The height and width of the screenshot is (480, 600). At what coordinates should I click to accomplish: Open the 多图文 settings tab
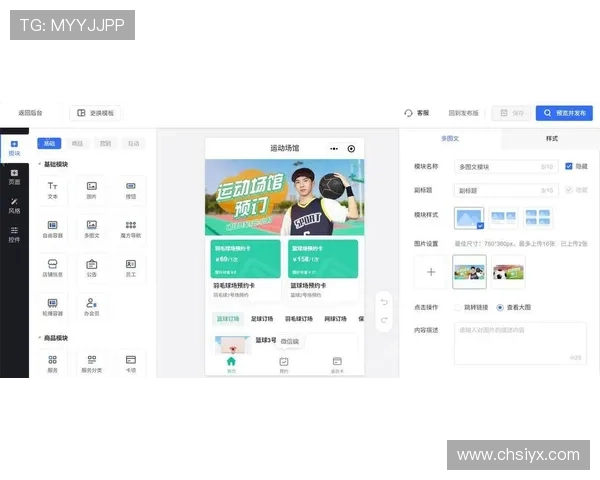pos(450,138)
